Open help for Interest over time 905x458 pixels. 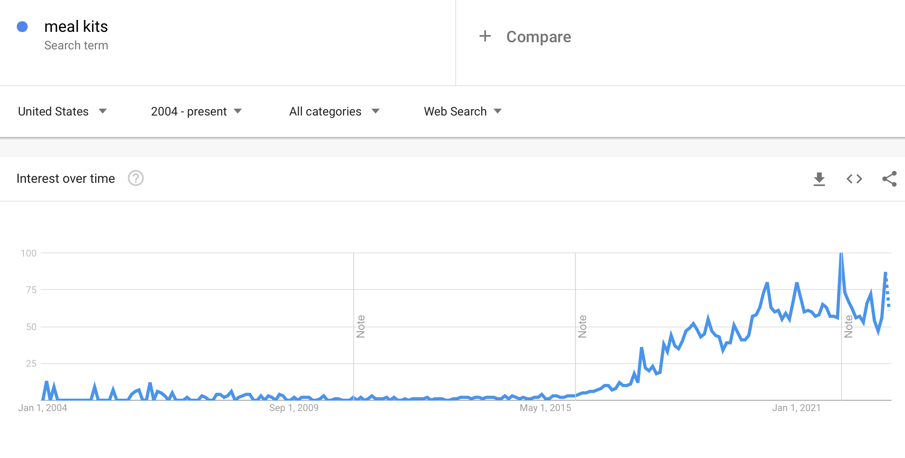[136, 178]
